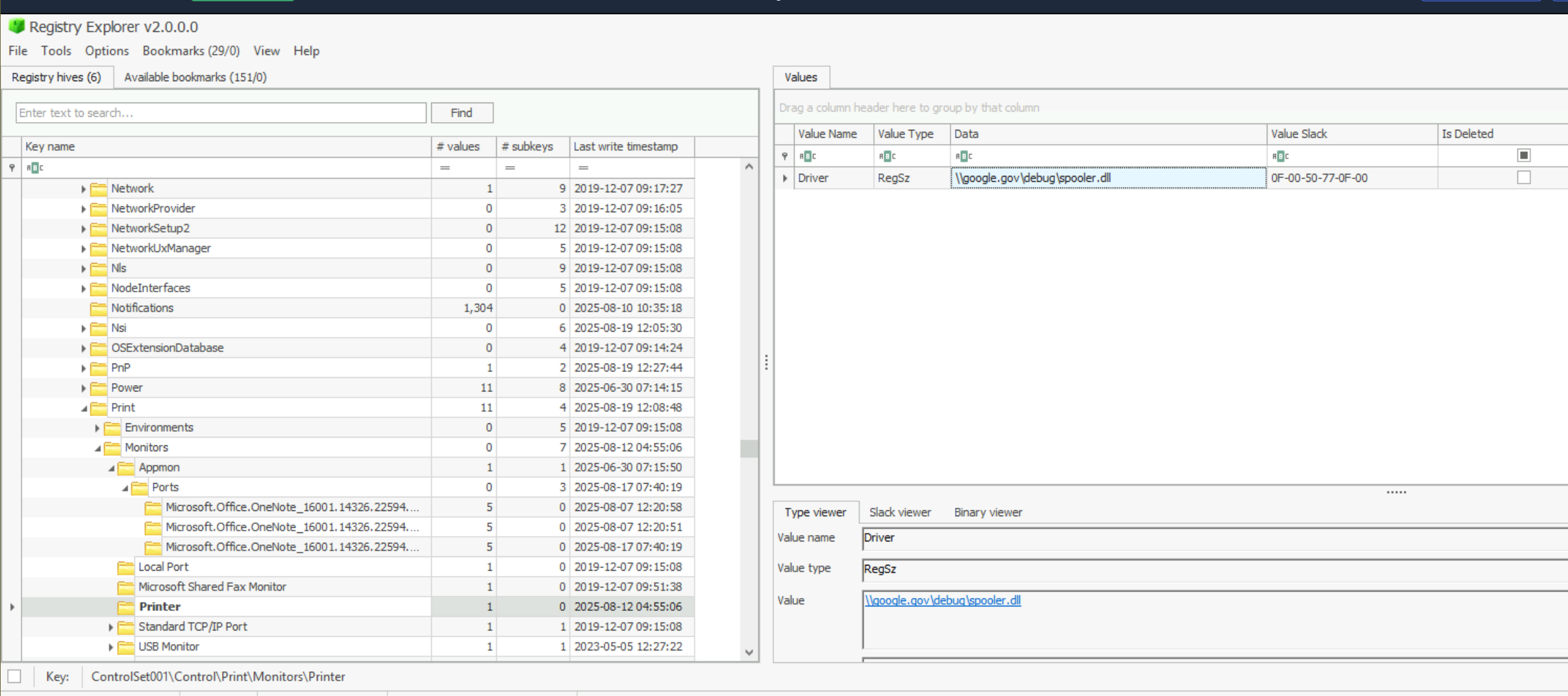Collapse the Monitors key

tap(97, 448)
